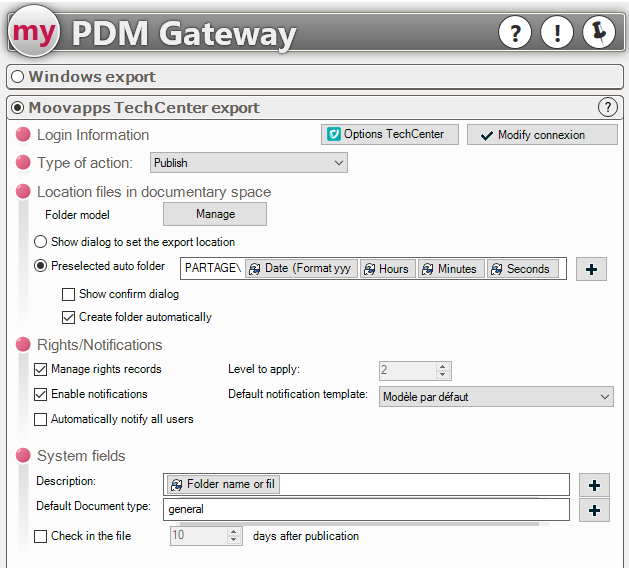
Task: Increase the Level to apply spinner value
Action: tap(444, 366)
